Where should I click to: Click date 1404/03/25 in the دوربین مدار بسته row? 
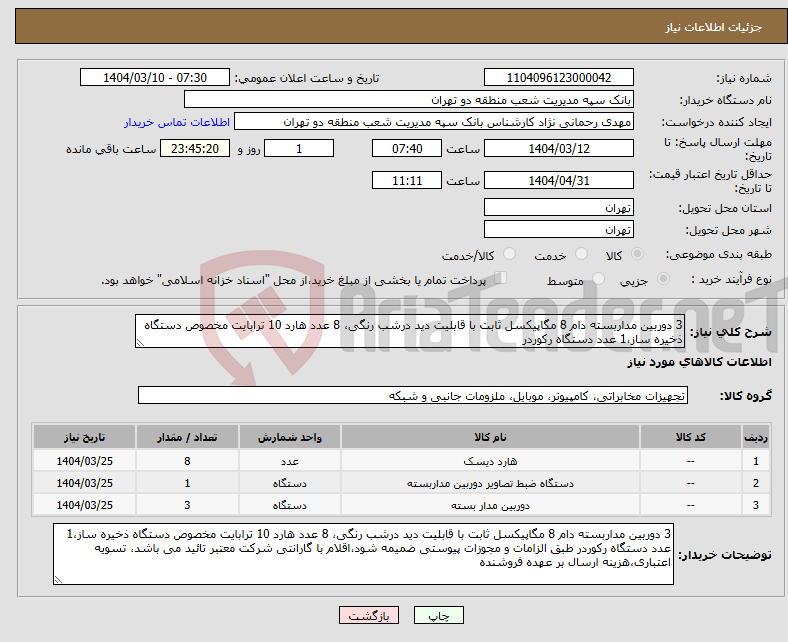(84, 505)
